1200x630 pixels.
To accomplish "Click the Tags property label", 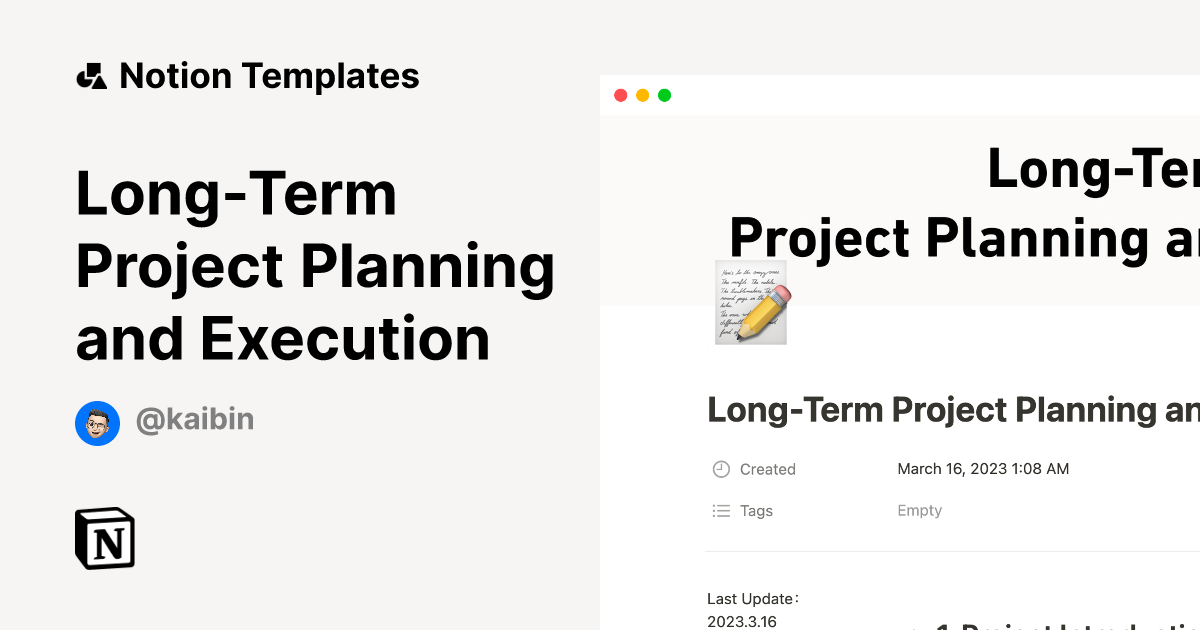I will [757, 510].
